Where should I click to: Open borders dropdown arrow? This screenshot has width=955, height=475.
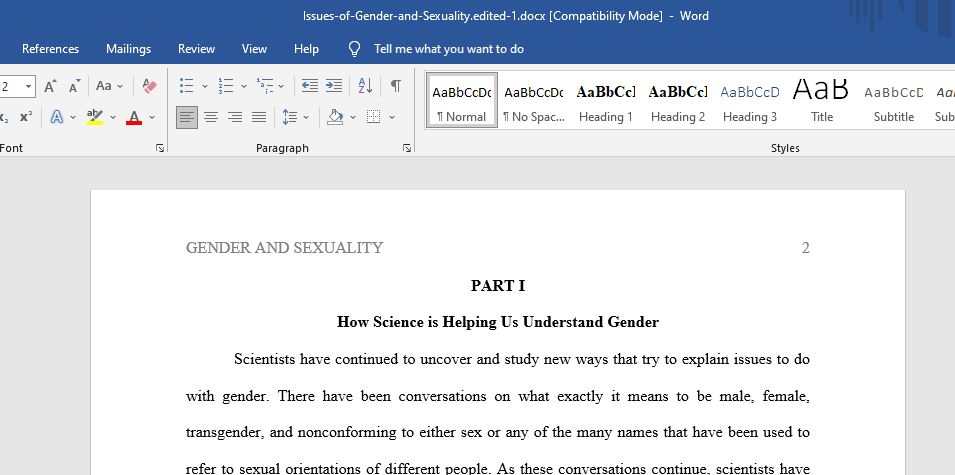pos(392,117)
